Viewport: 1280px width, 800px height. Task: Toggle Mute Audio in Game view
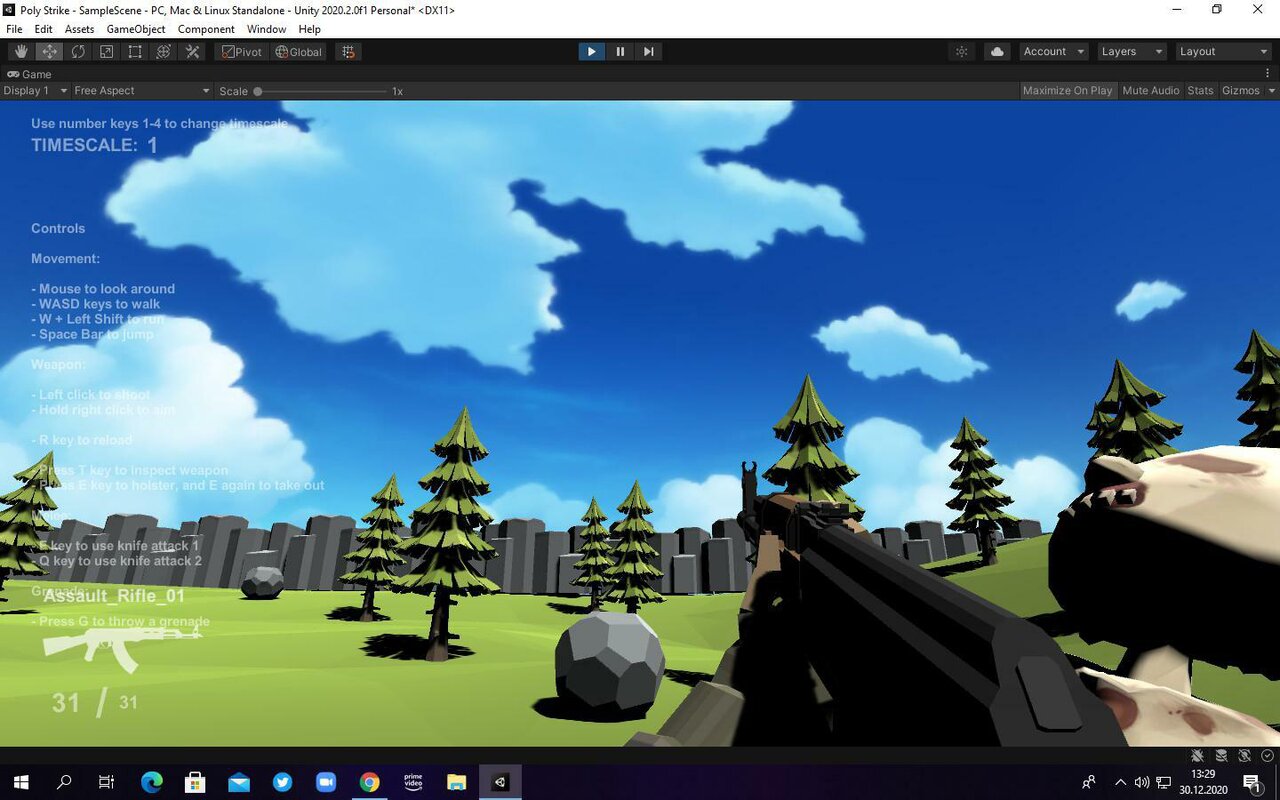[x=1150, y=91]
